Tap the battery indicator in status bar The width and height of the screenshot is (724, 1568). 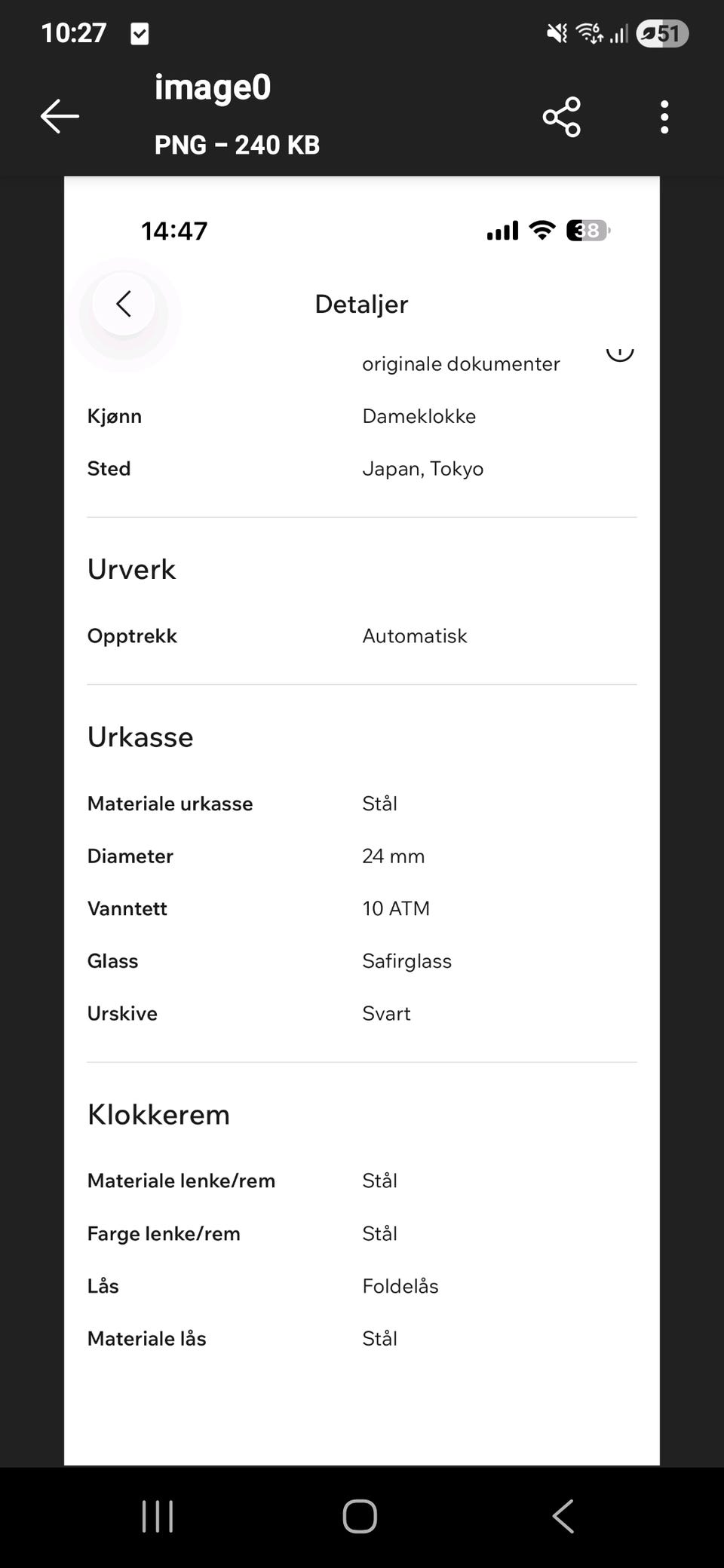pos(662,33)
